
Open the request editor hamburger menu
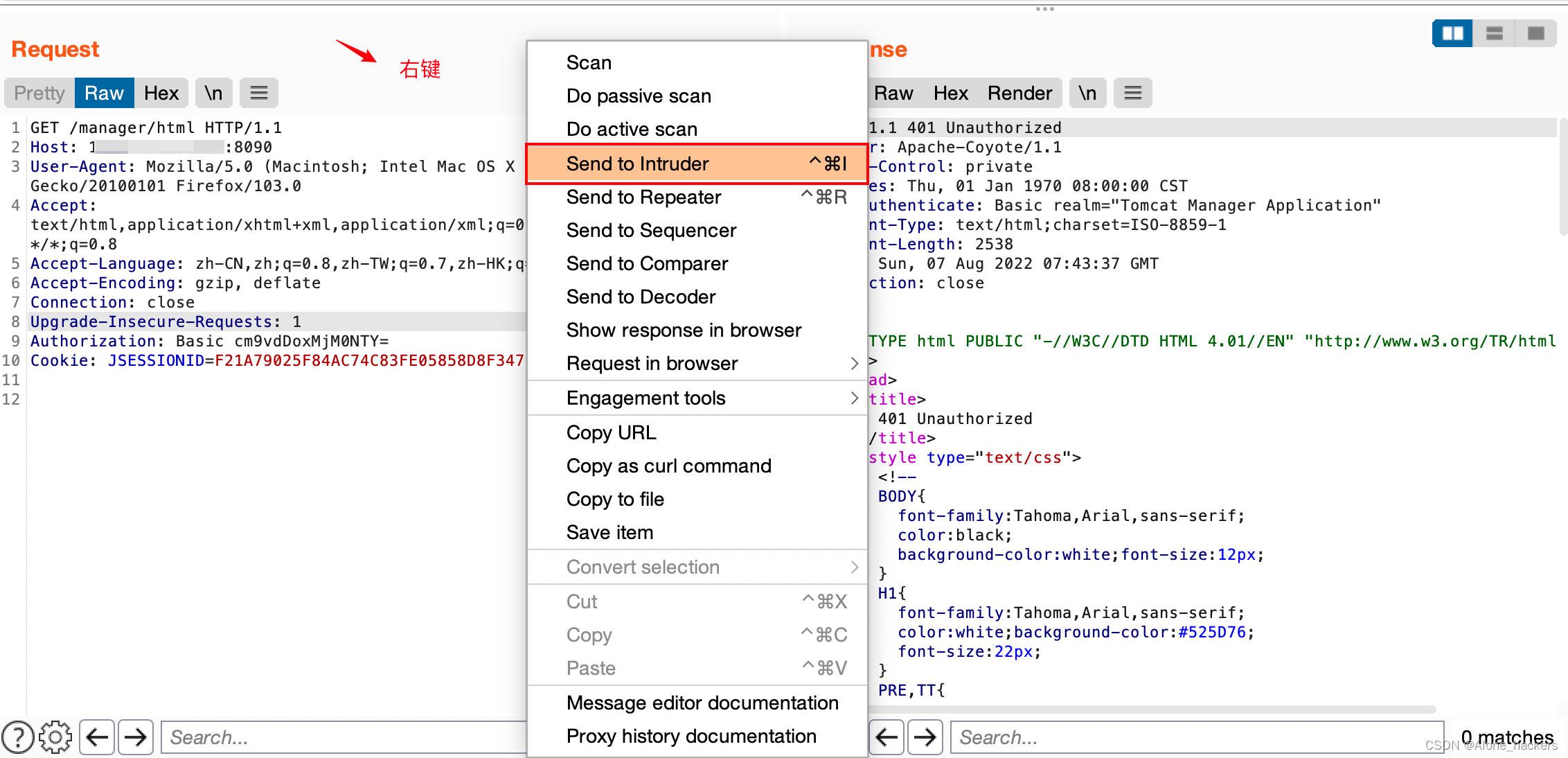point(259,93)
